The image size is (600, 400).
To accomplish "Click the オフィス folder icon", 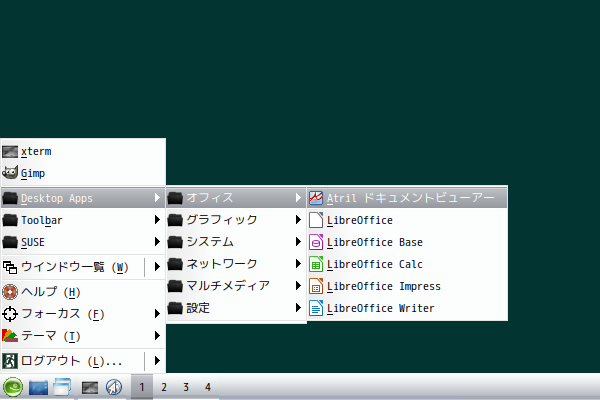I will coord(175,198).
